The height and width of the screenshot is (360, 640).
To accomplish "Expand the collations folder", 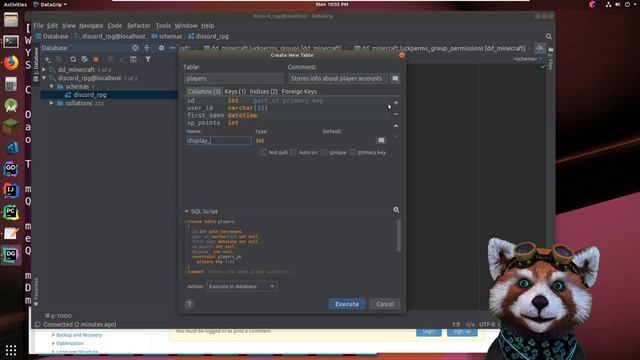I will [52, 103].
